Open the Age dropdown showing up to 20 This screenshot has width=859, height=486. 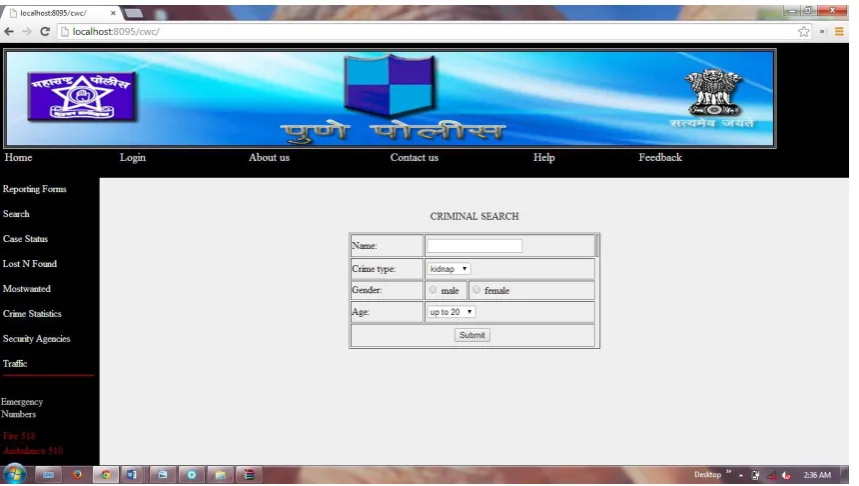pyautogui.click(x=451, y=312)
